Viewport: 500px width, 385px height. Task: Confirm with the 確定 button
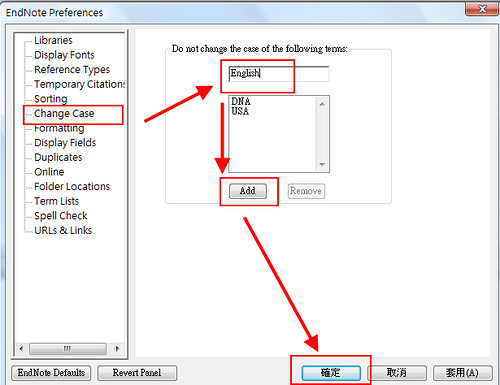[x=331, y=373]
